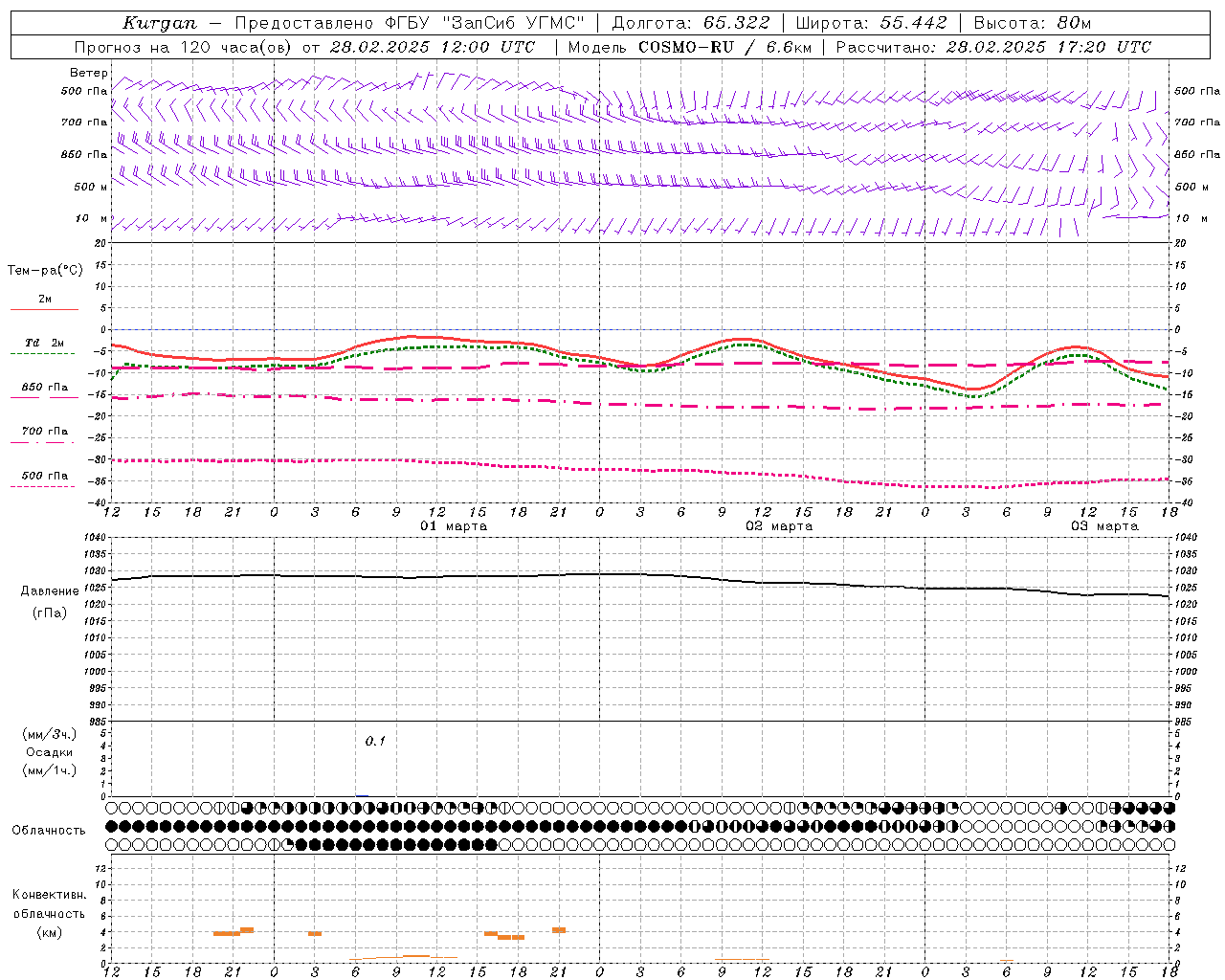Click the "Td 2м" dew point legend
The image size is (1225, 980).
pyautogui.click(x=44, y=343)
